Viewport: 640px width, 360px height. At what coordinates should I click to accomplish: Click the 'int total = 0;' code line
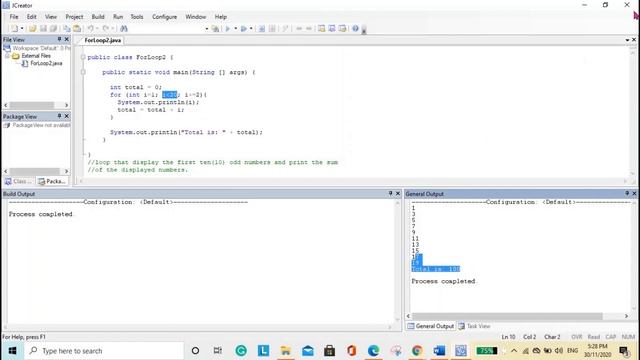pos(136,87)
